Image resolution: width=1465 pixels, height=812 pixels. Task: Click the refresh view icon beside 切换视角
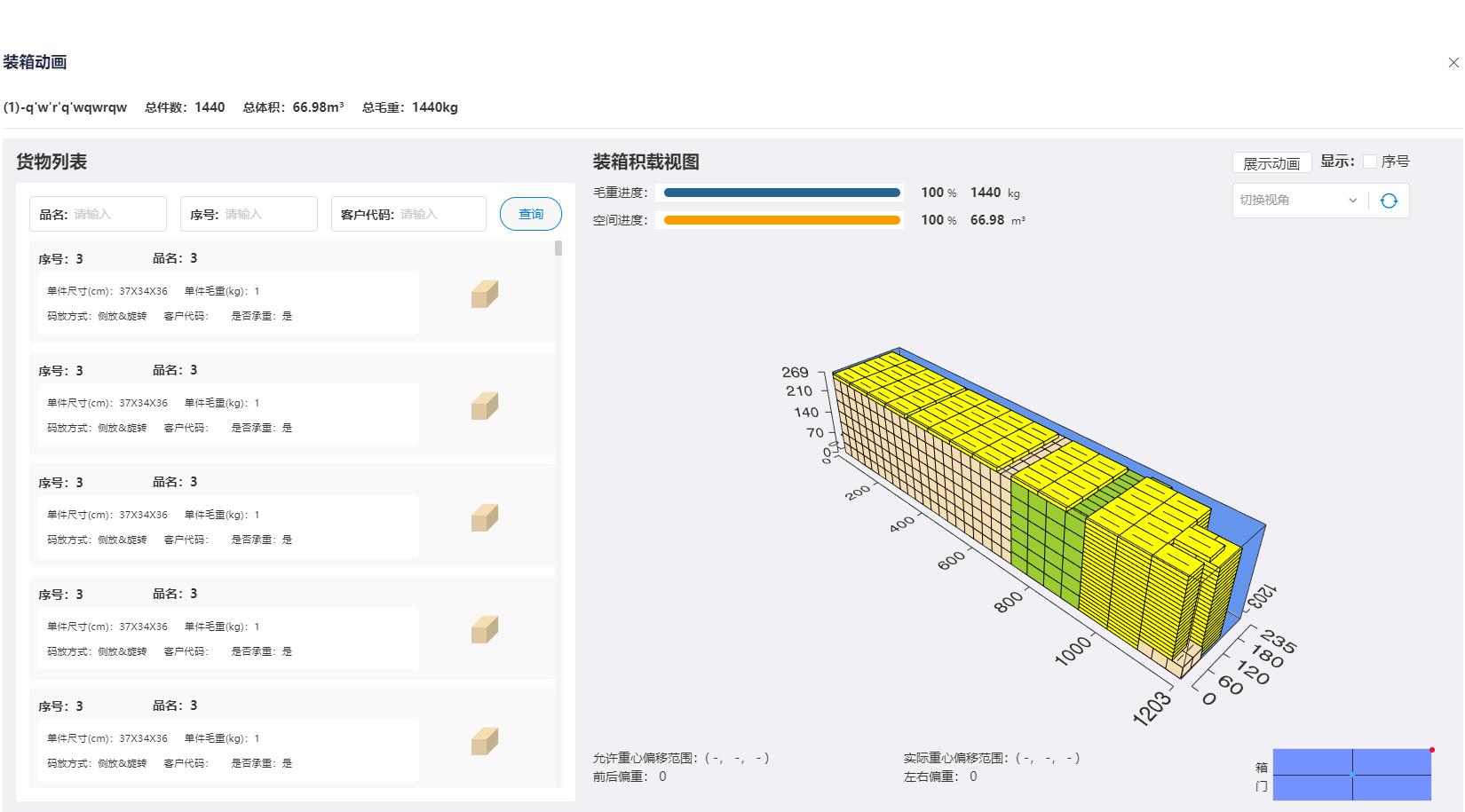(x=1390, y=200)
